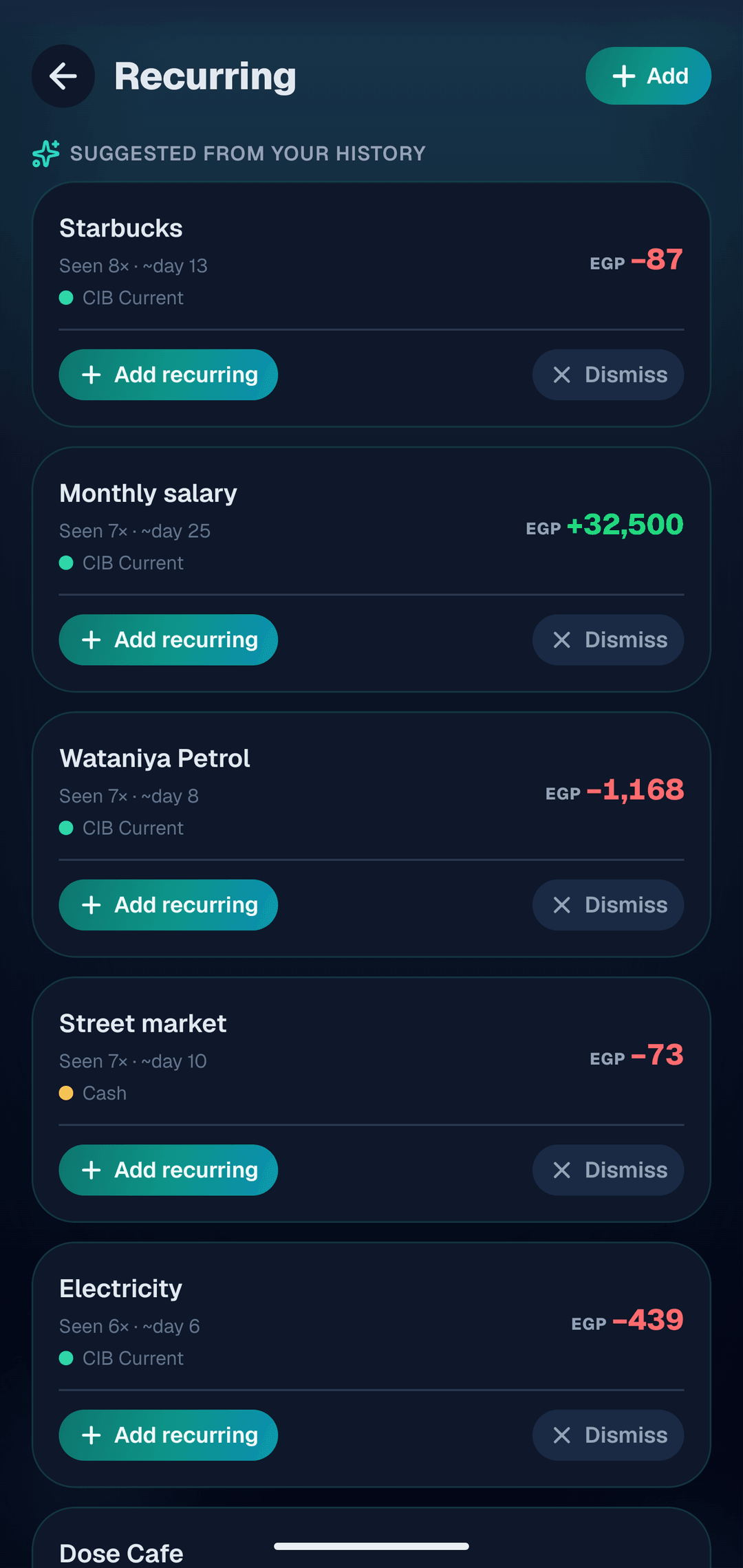
Task: Add Electricity as a recurring transaction
Action: pos(168,1435)
